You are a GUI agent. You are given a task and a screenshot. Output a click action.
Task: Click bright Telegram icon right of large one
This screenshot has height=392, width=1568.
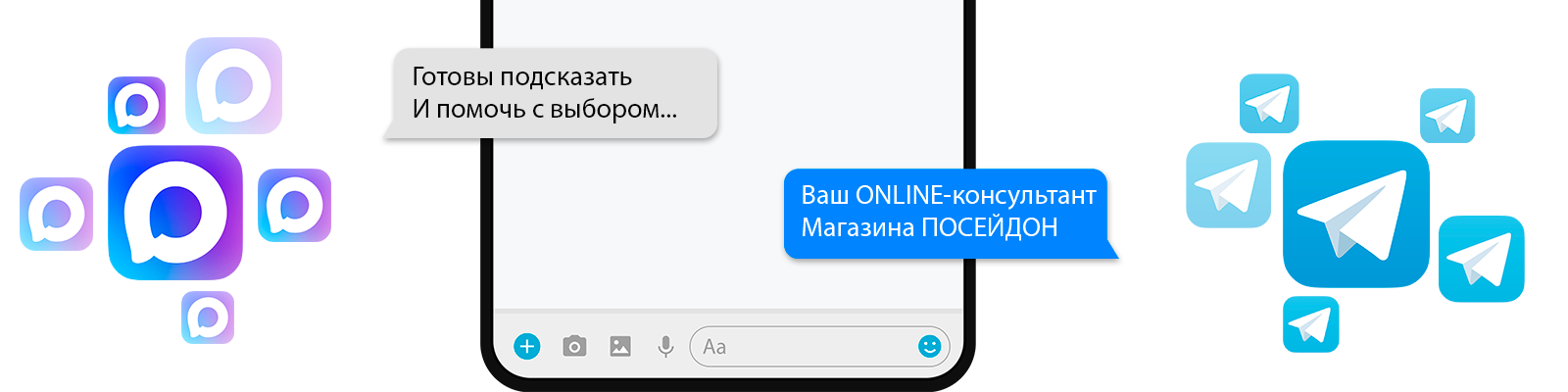(x=1481, y=259)
